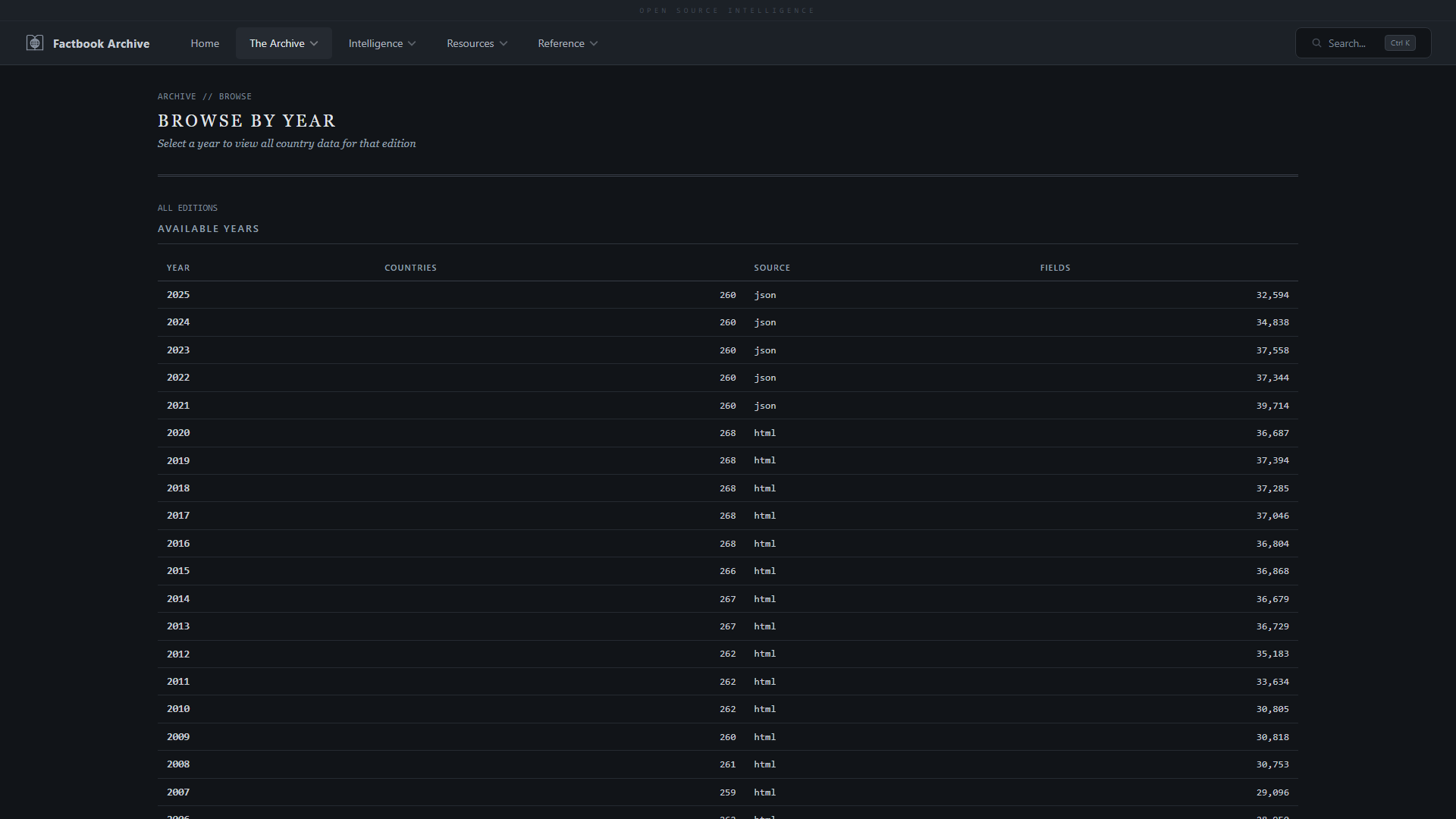Click the YEAR column header
The width and height of the screenshot is (1456, 819).
178,268
